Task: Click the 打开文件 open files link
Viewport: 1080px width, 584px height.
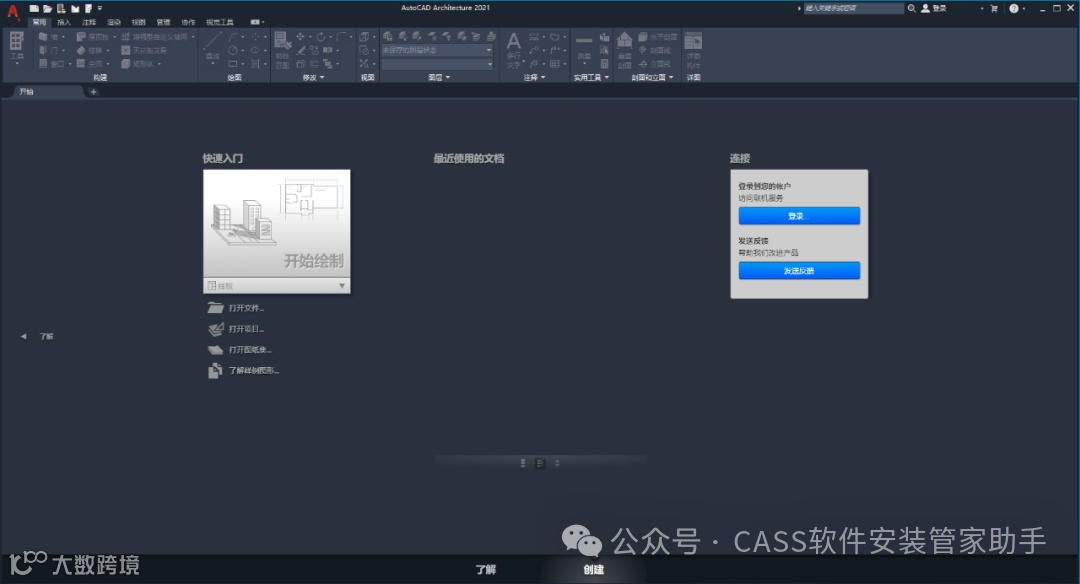Action: tap(236, 308)
